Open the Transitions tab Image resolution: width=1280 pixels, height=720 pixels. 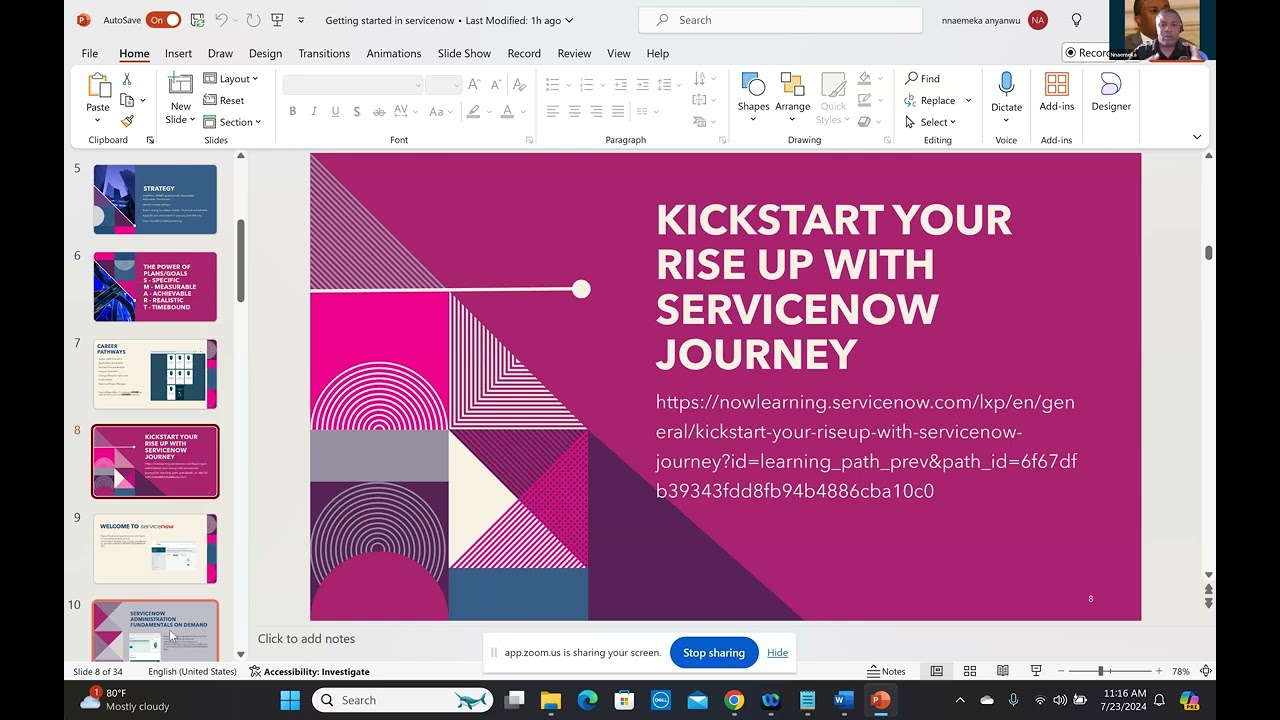click(324, 53)
